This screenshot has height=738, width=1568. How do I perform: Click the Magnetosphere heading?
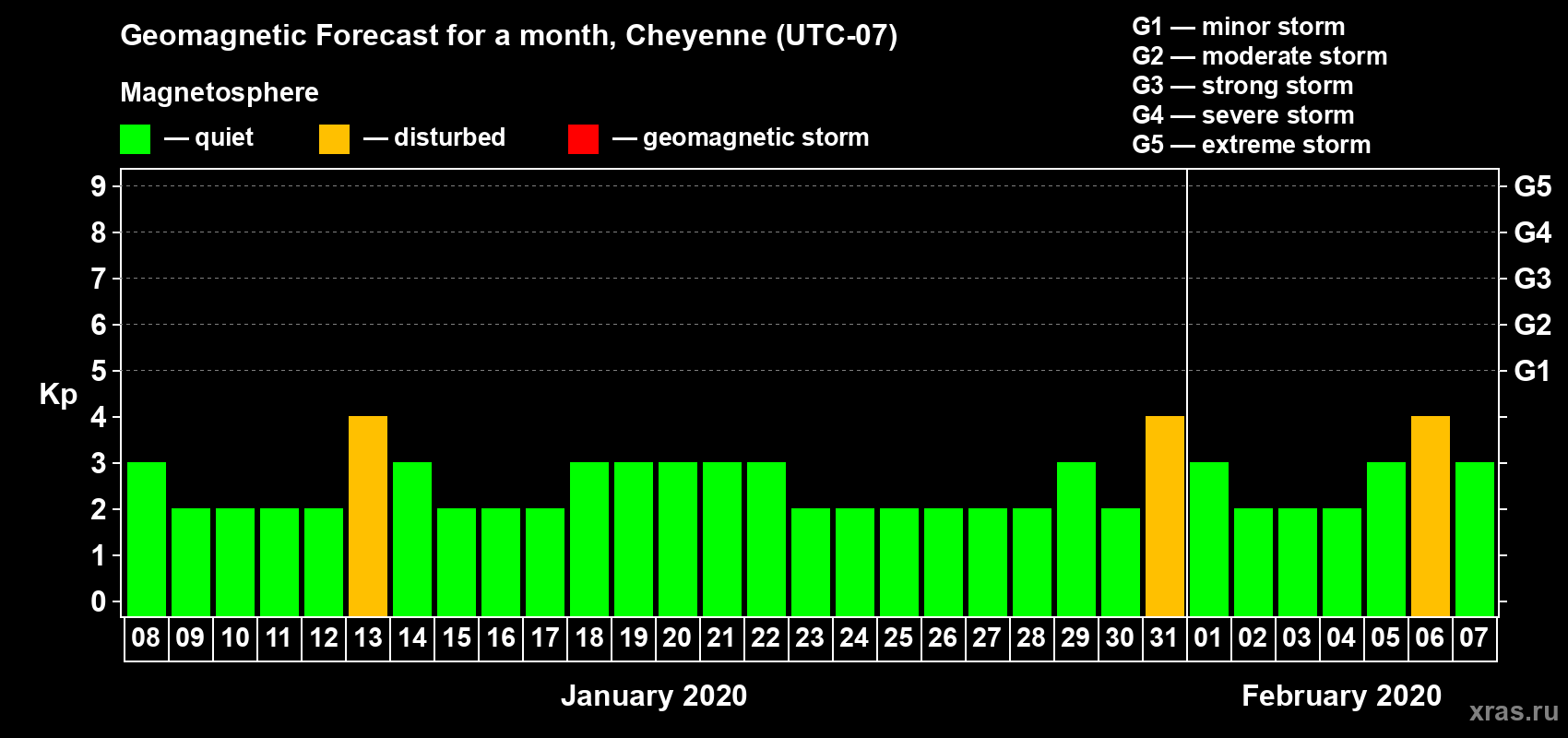(x=220, y=93)
